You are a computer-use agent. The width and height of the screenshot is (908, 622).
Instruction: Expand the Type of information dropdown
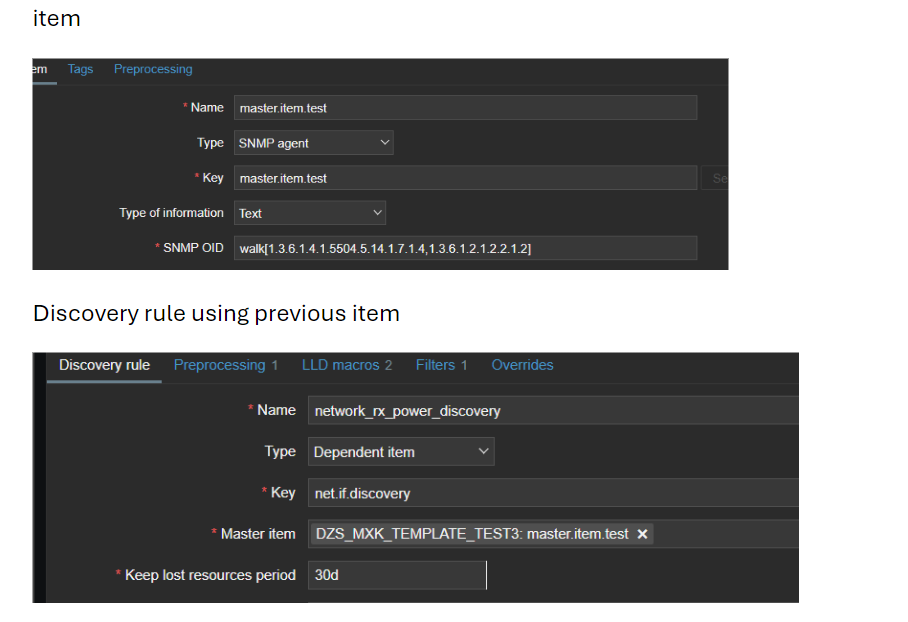pyautogui.click(x=309, y=213)
